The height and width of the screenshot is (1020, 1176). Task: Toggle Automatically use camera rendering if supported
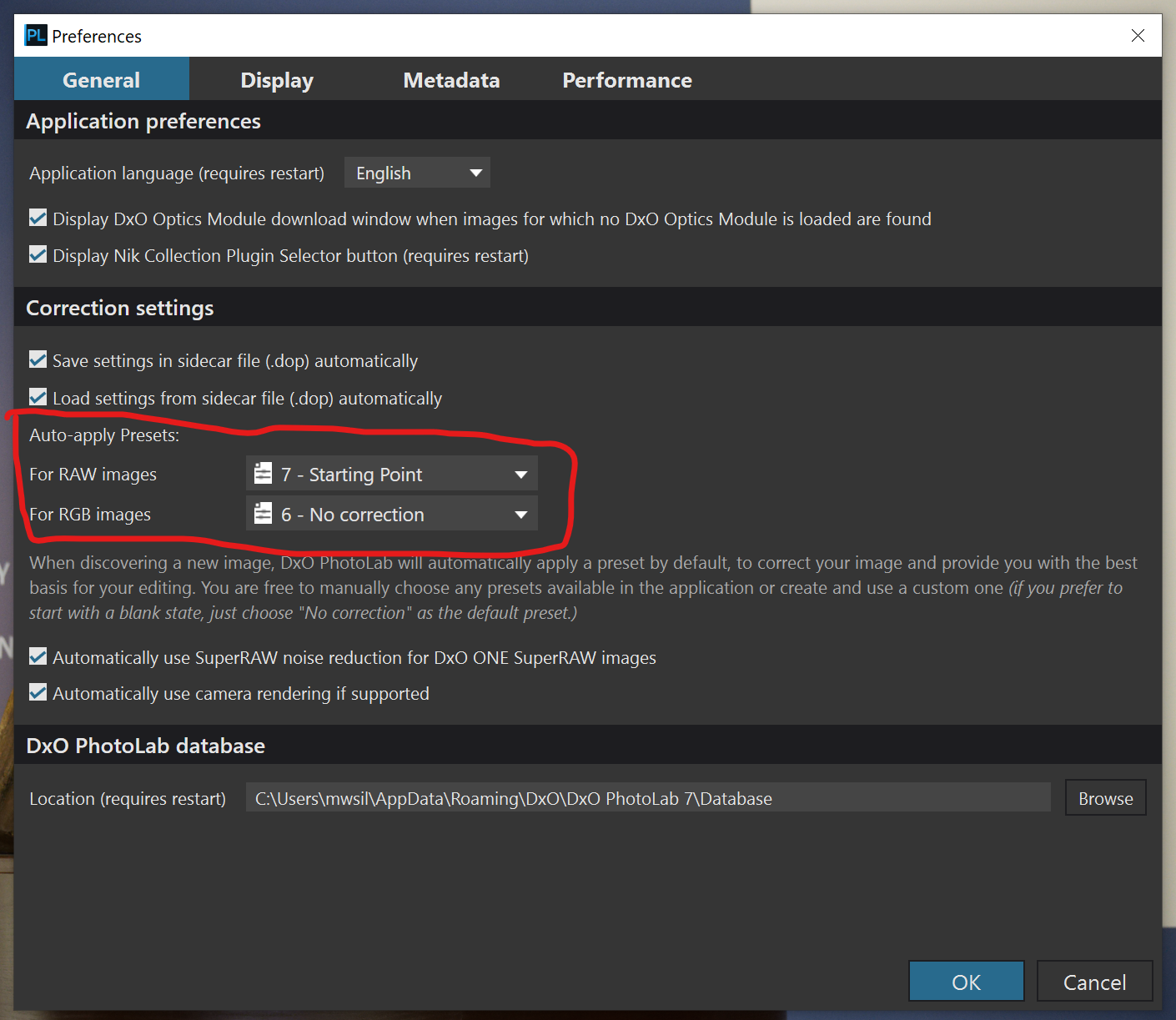(38, 692)
